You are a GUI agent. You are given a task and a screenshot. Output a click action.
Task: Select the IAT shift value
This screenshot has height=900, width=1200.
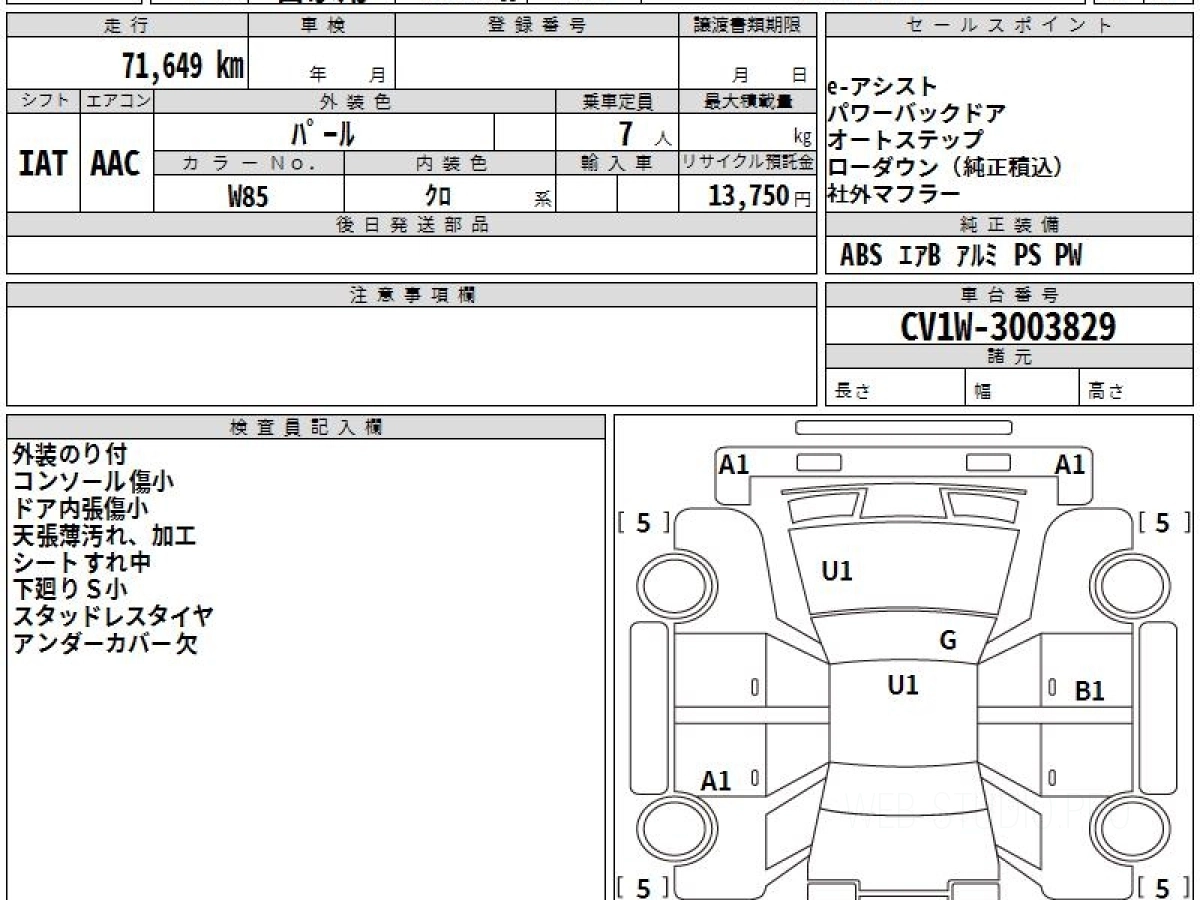point(43,163)
